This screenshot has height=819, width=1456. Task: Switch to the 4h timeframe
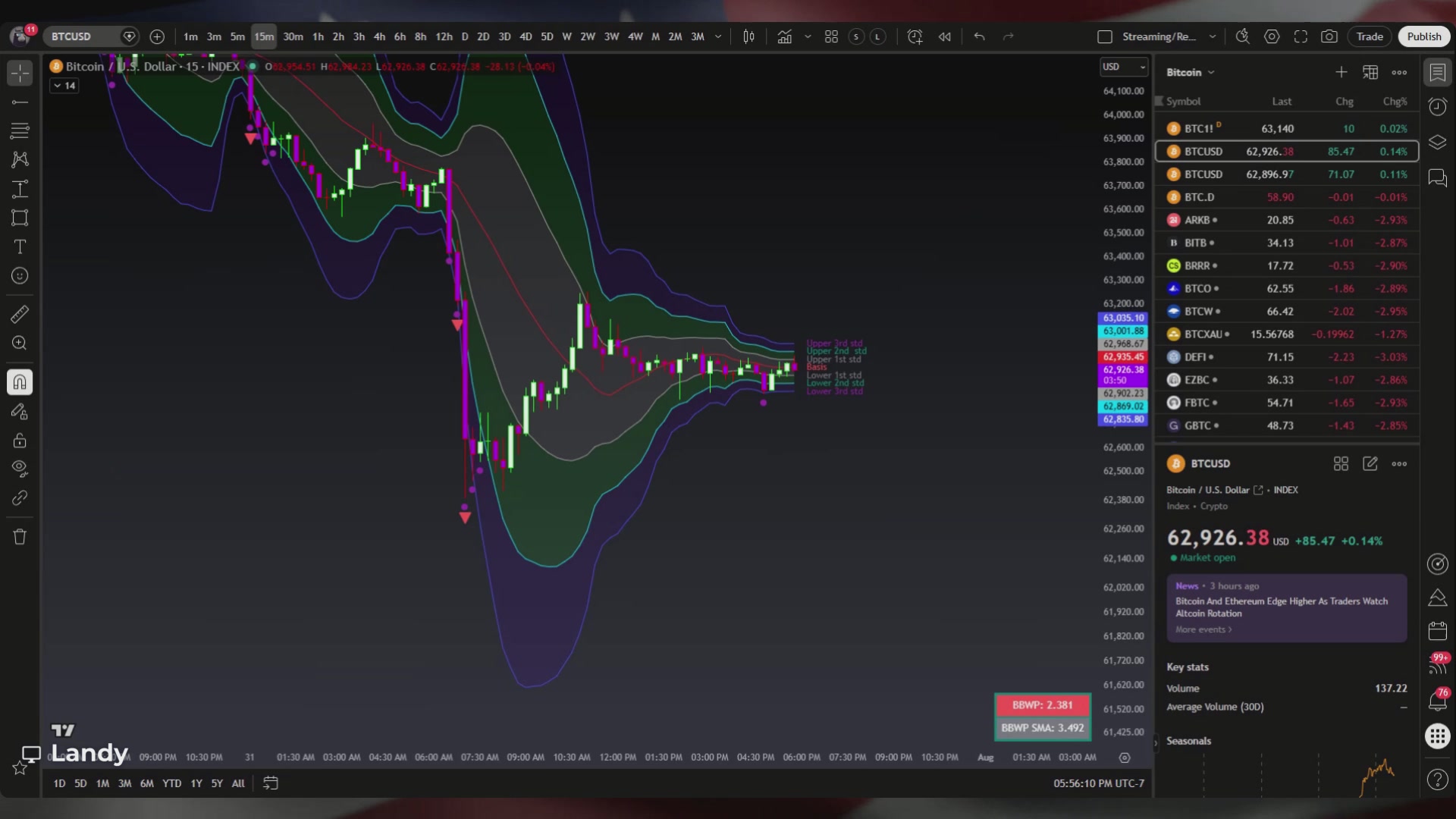pyautogui.click(x=379, y=36)
